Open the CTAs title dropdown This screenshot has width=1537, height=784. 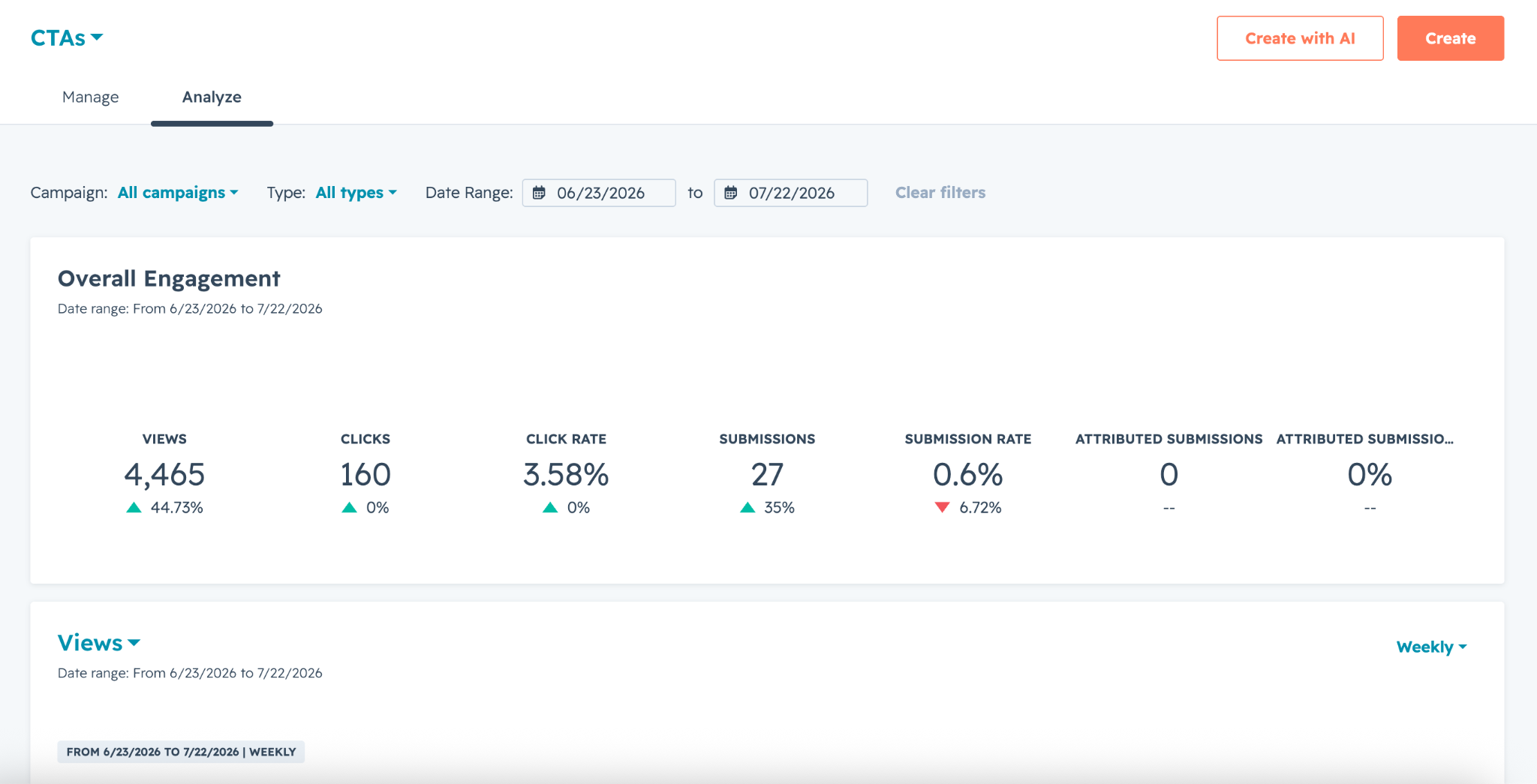point(67,38)
